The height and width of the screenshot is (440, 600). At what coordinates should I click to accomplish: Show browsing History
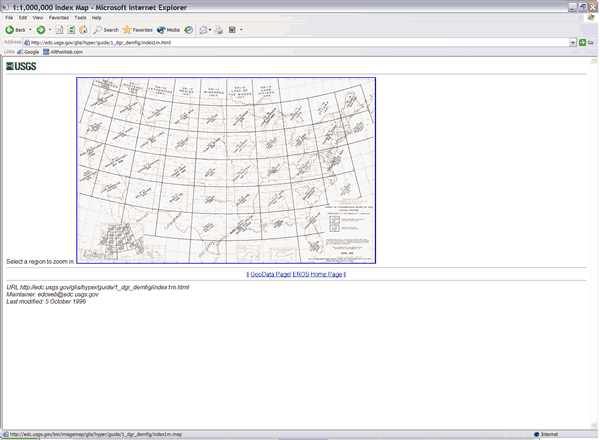189,30
